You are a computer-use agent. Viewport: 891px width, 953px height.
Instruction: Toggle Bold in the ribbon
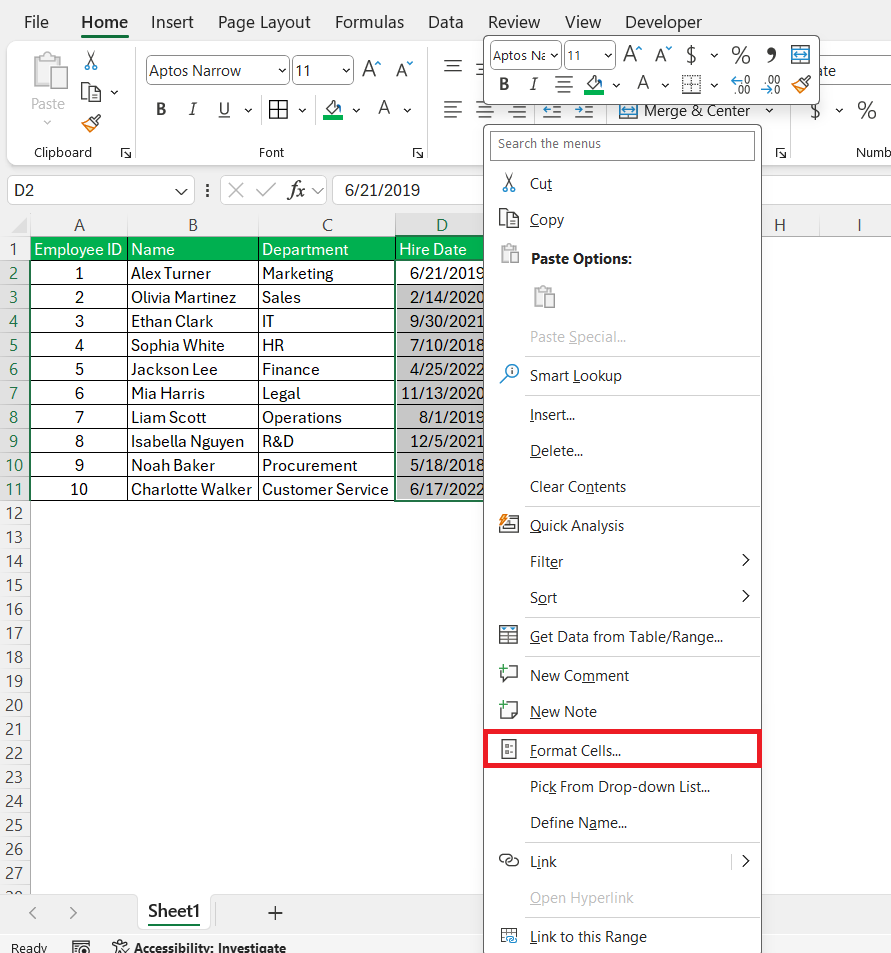tap(161, 109)
